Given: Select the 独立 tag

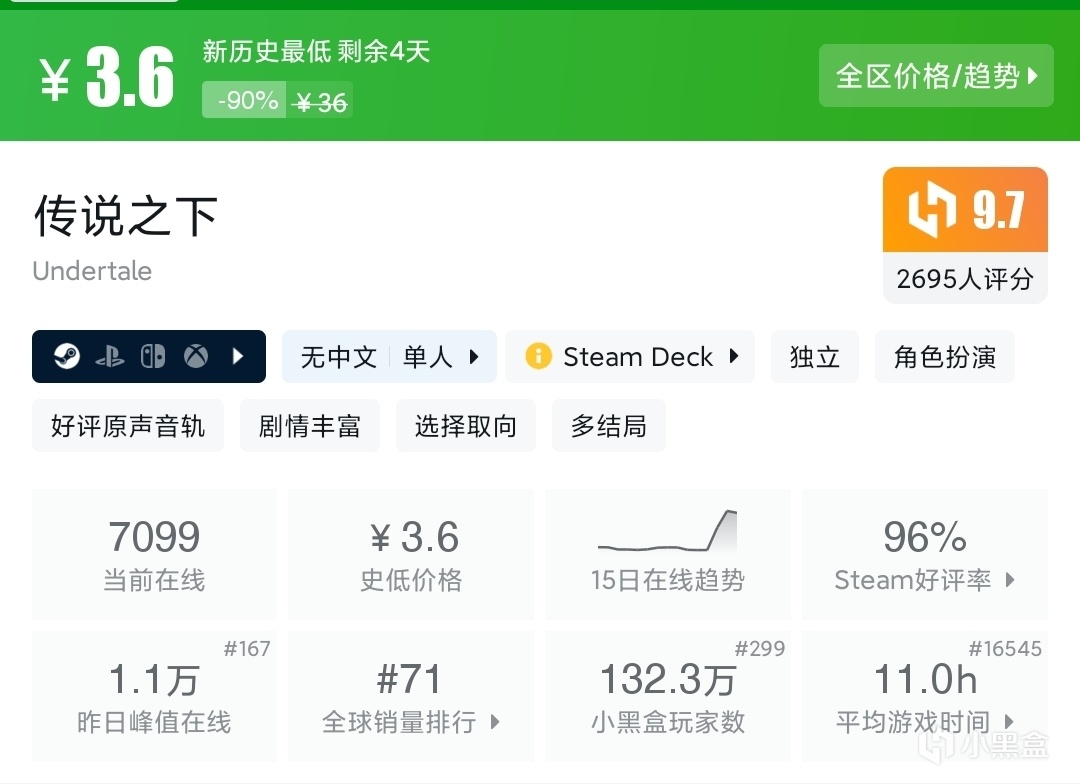Looking at the screenshot, I should (814, 357).
